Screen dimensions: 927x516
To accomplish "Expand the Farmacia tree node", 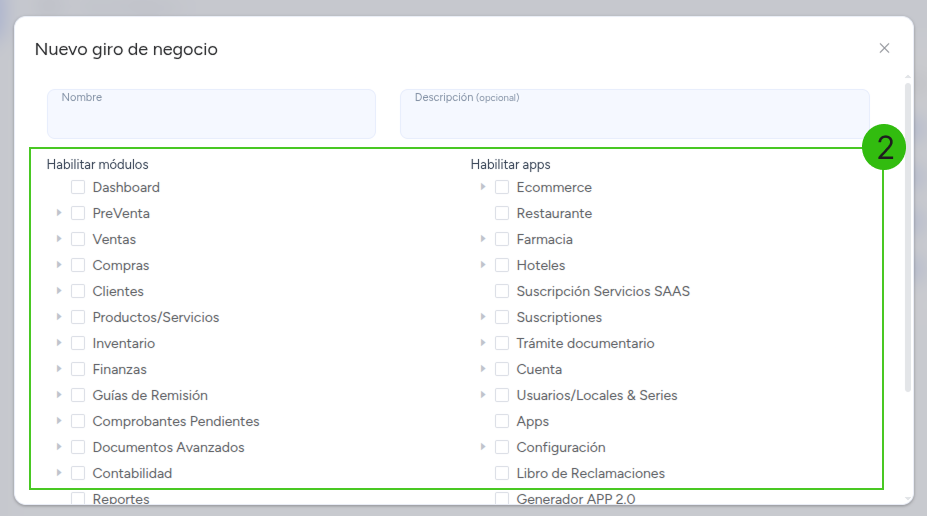I will click(x=482, y=239).
